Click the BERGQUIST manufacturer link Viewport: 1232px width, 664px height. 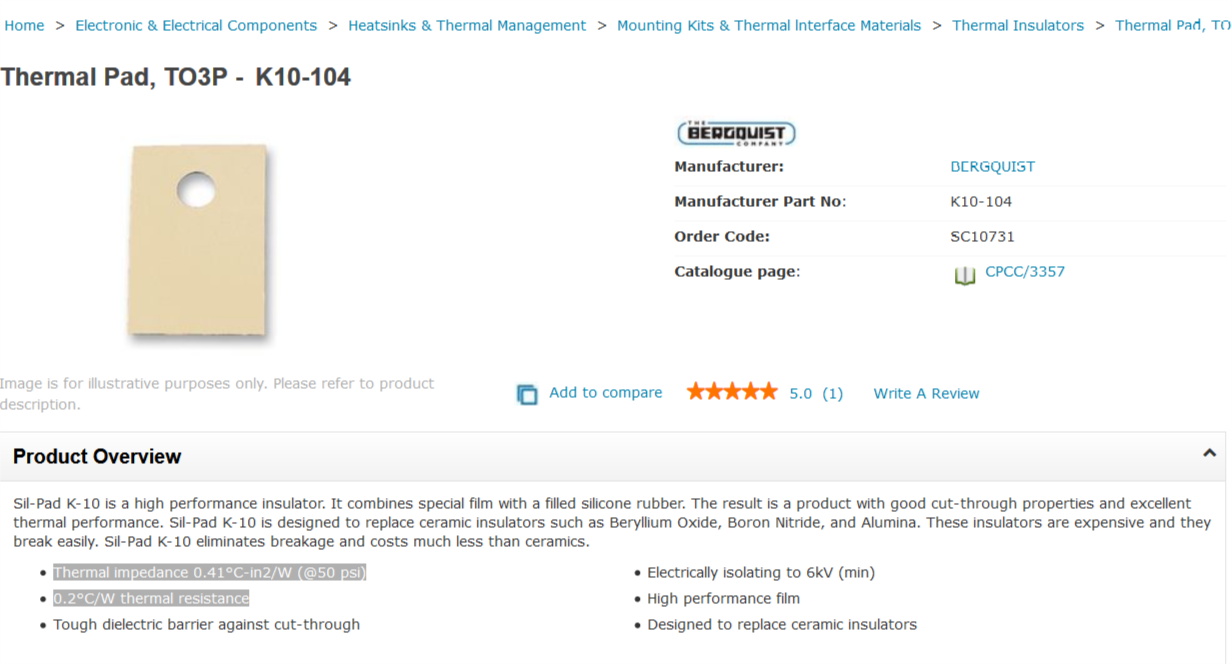coord(992,167)
